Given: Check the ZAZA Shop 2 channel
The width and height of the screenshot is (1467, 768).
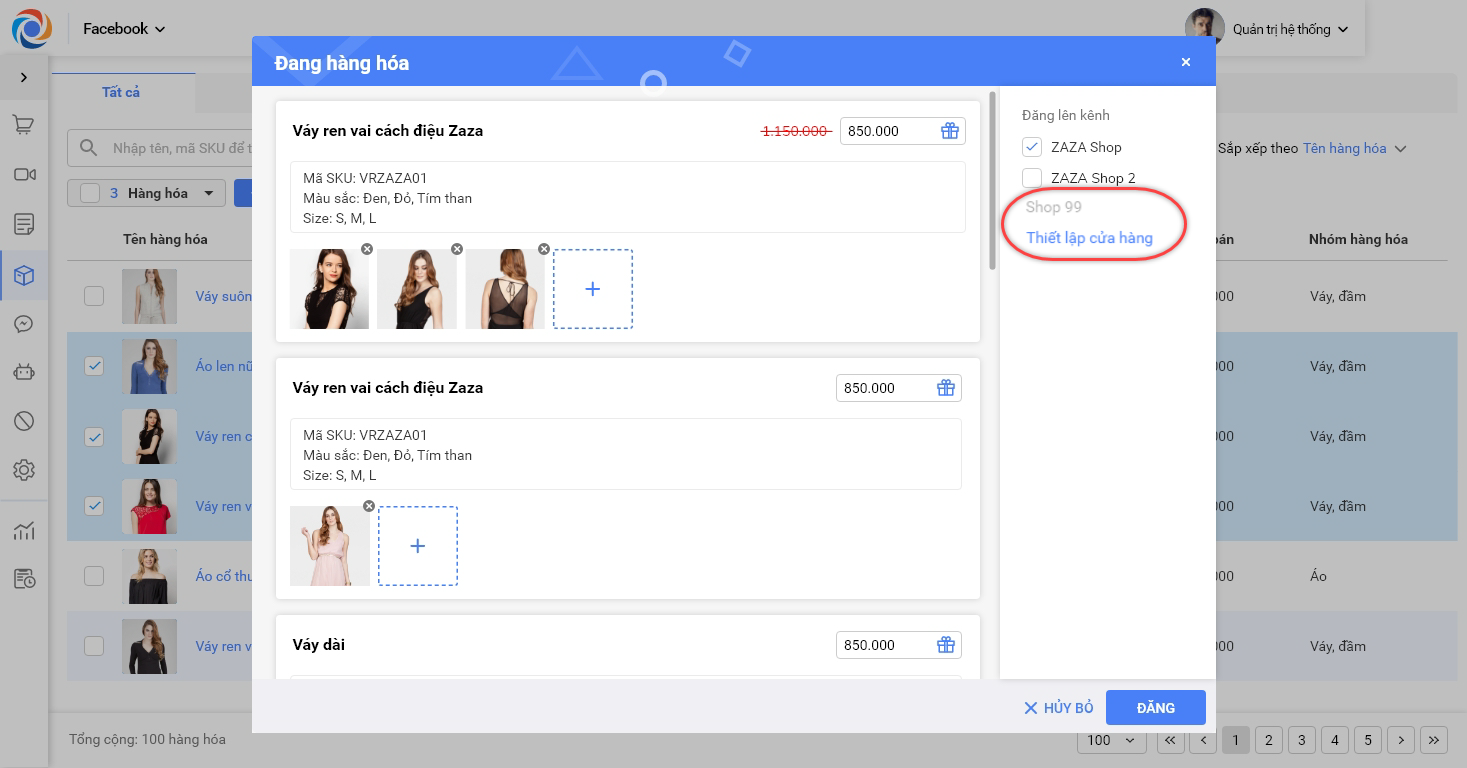Looking at the screenshot, I should 1032,178.
